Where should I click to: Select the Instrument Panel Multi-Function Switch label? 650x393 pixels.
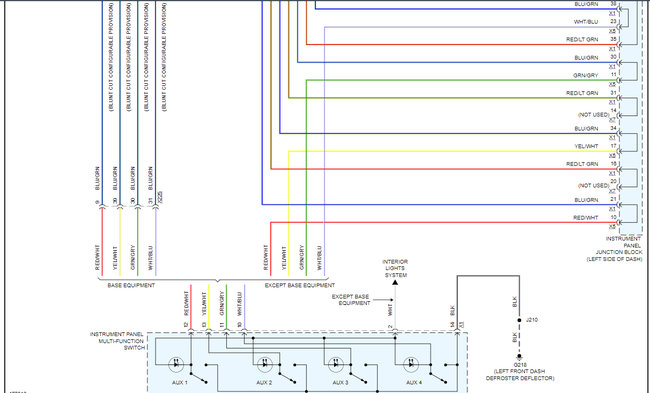click(118, 341)
